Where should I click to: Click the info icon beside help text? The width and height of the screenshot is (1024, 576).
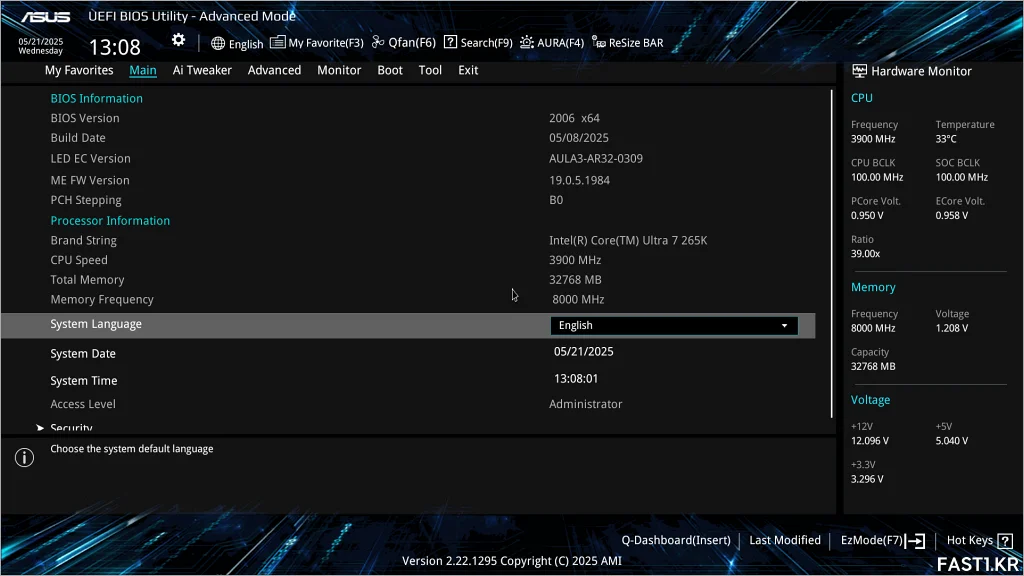point(25,457)
